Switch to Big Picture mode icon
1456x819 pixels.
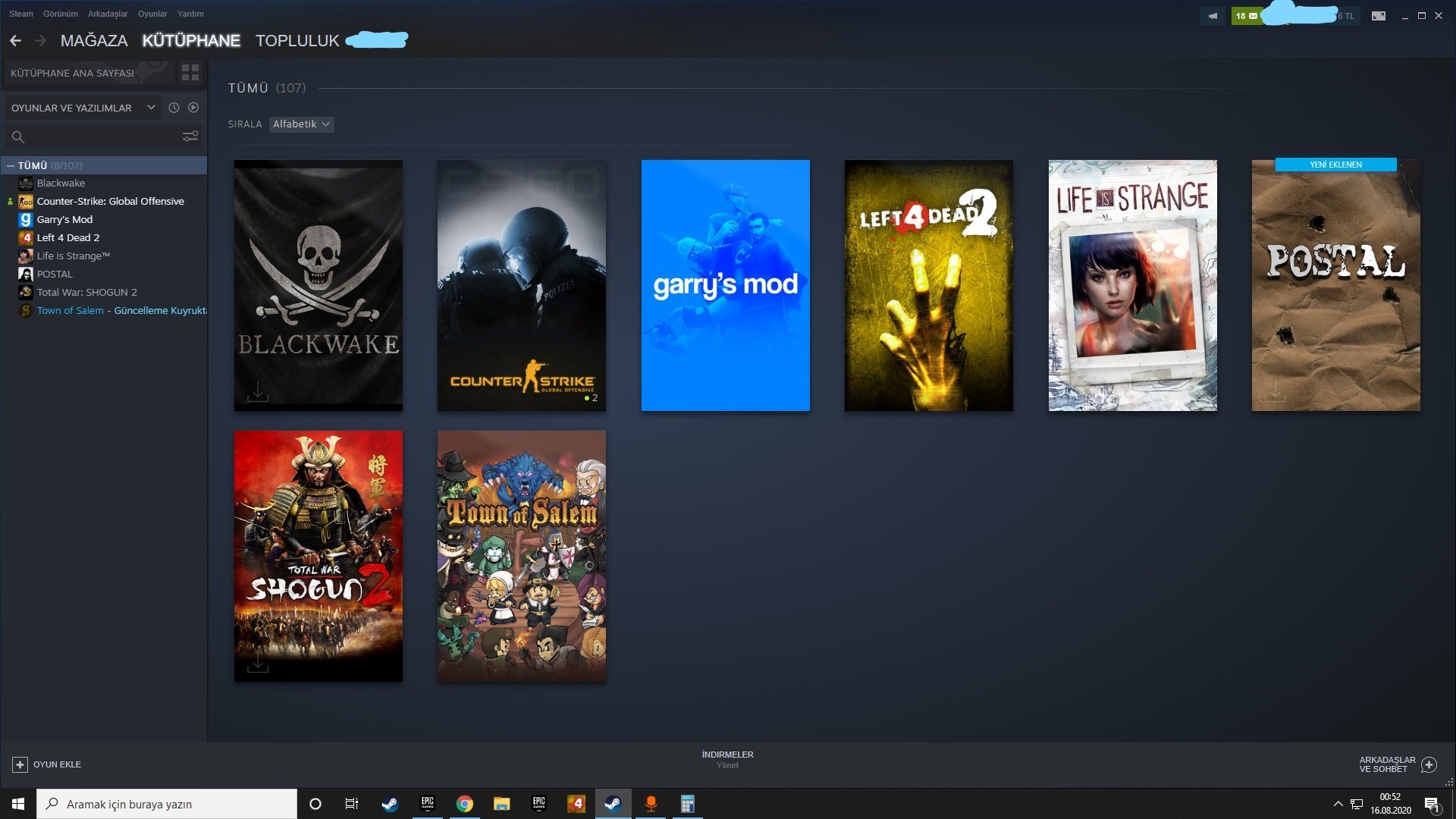coord(1379,16)
